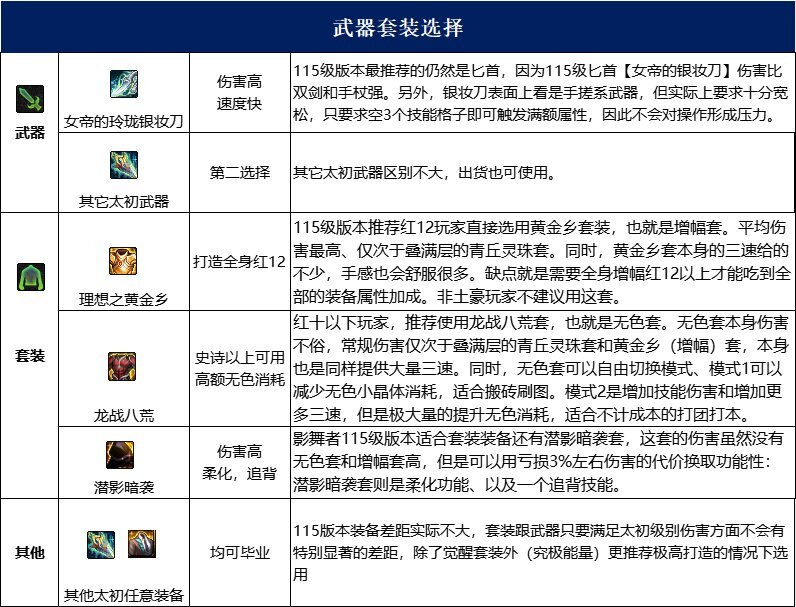Click the description starting 影舞者115级版本

pos(539,461)
